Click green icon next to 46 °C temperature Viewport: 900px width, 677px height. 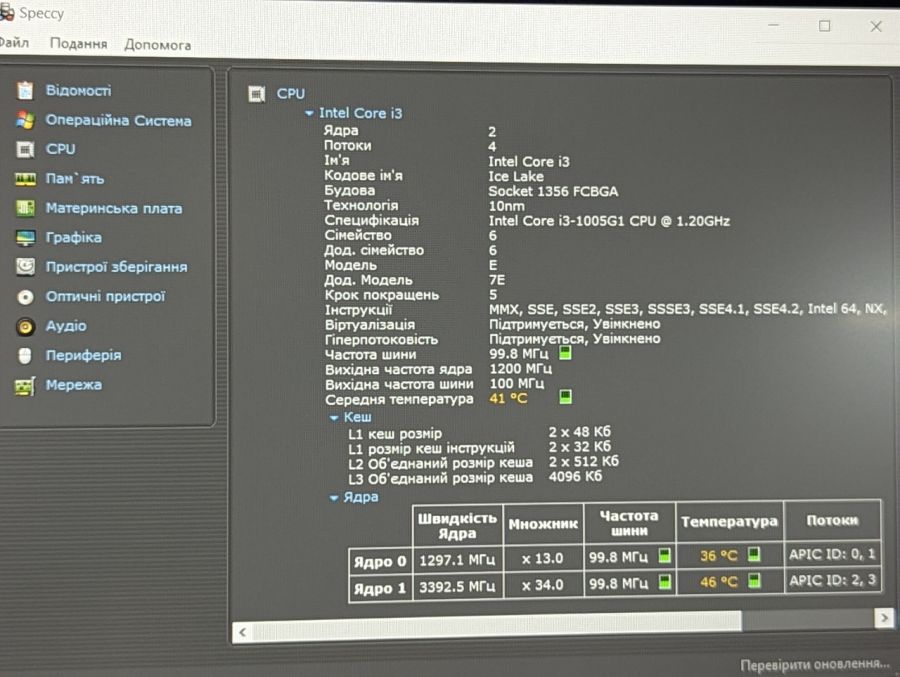(755, 581)
